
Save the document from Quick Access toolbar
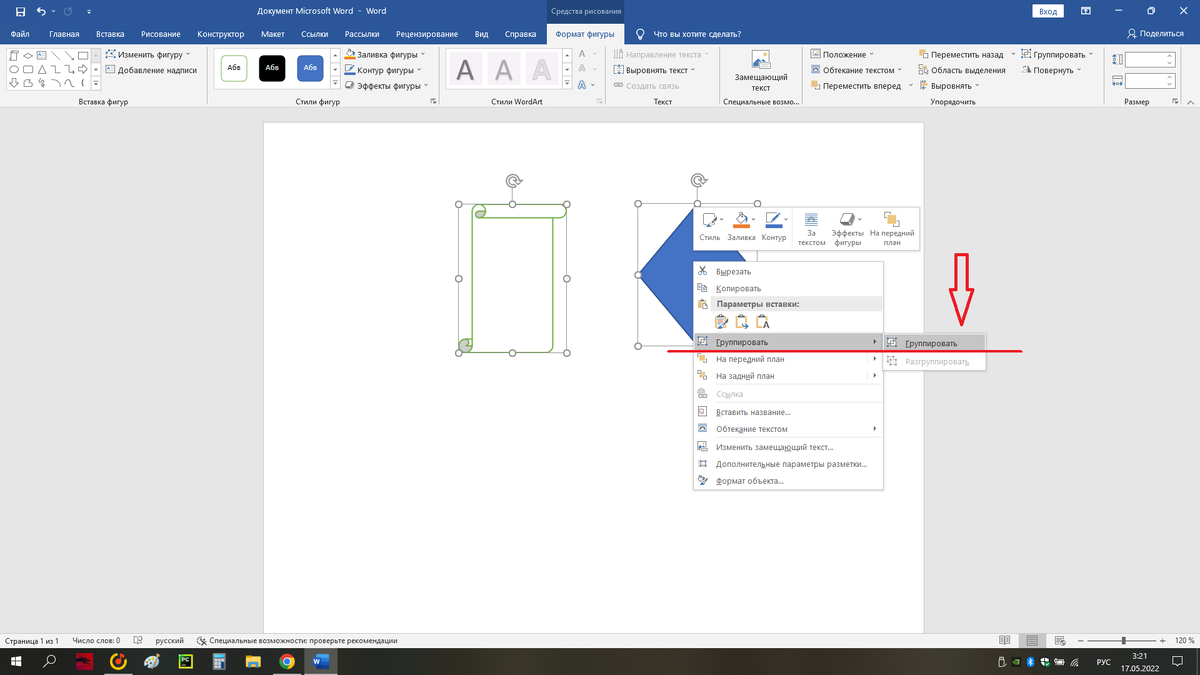20,11
